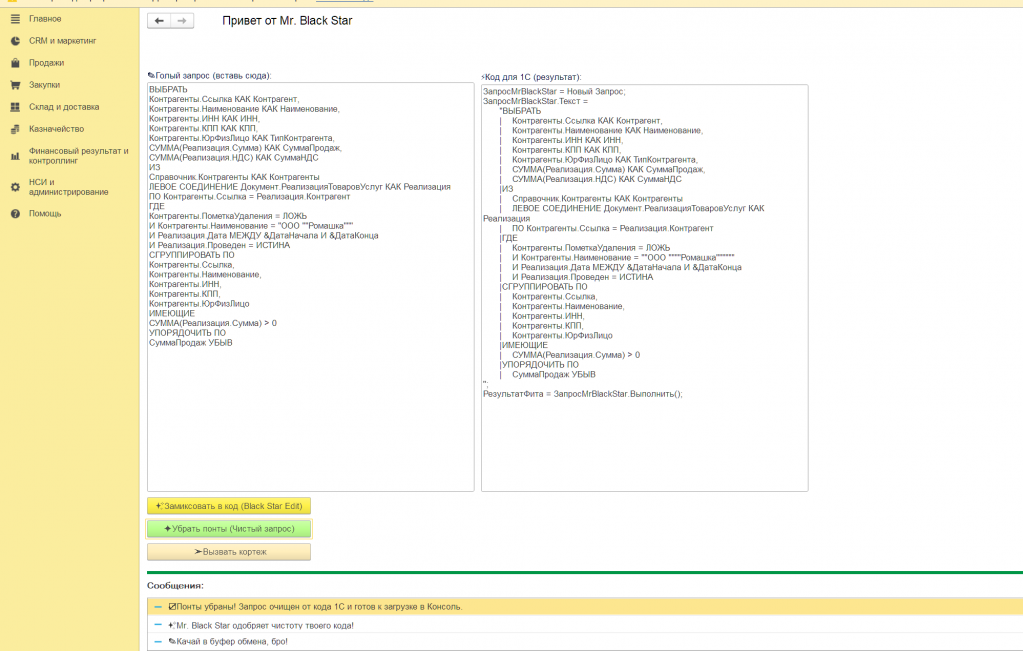Open Склад и доставка section
Screen dimensions: 1023x651
[64, 107]
